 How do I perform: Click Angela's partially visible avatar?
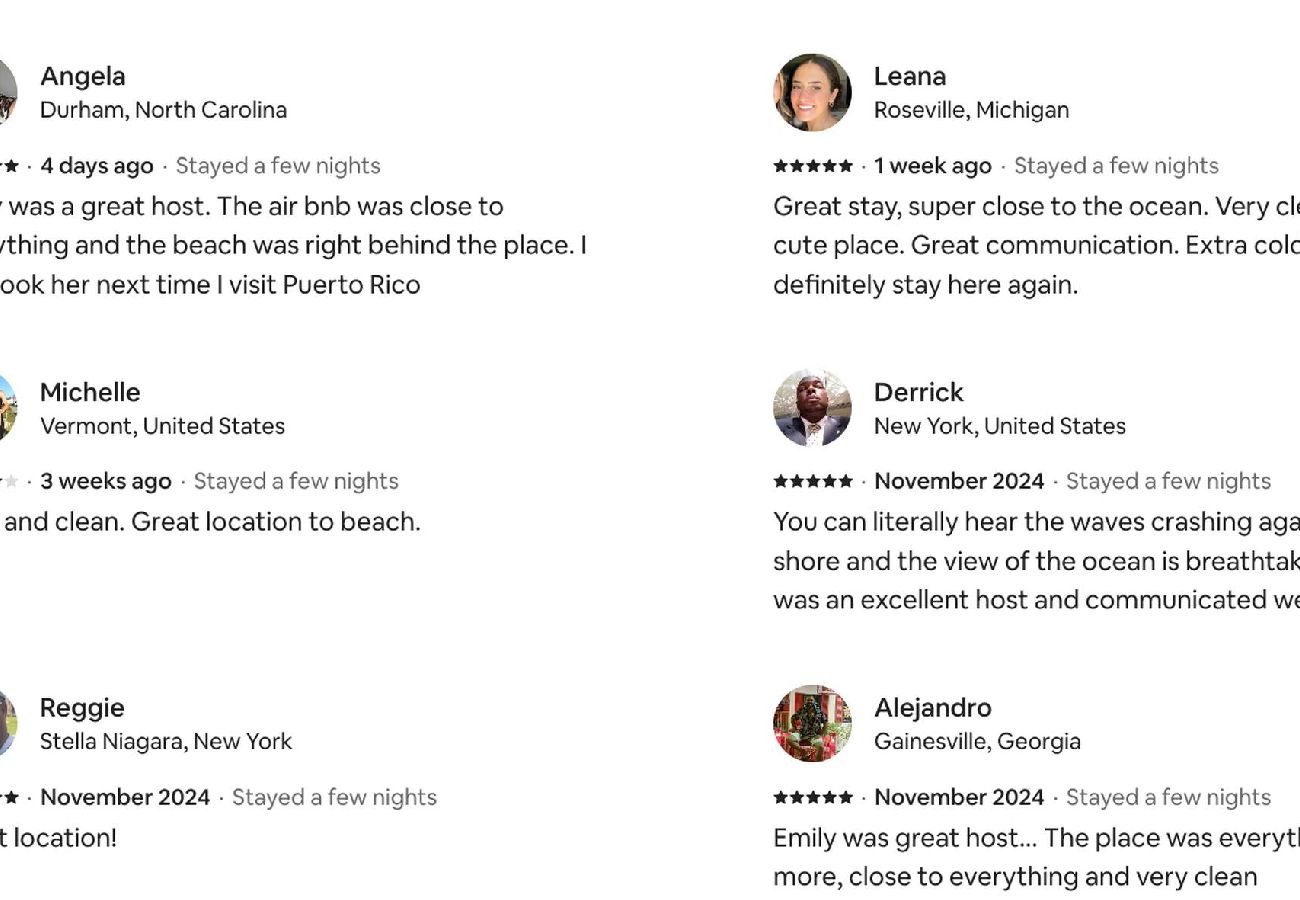[8, 93]
